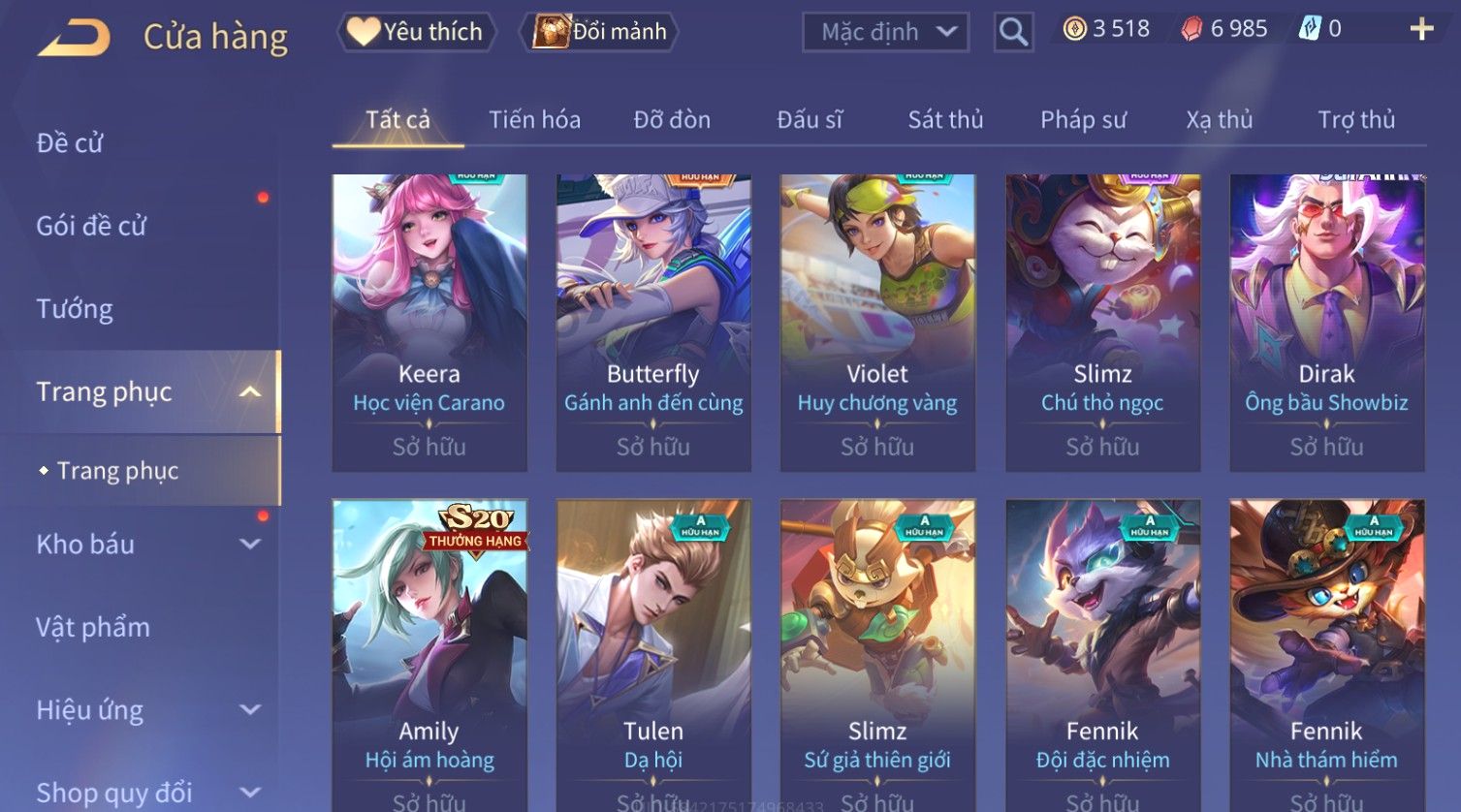Tap the gold coin currency icon
The width and height of the screenshot is (1461, 812).
coord(1074,29)
